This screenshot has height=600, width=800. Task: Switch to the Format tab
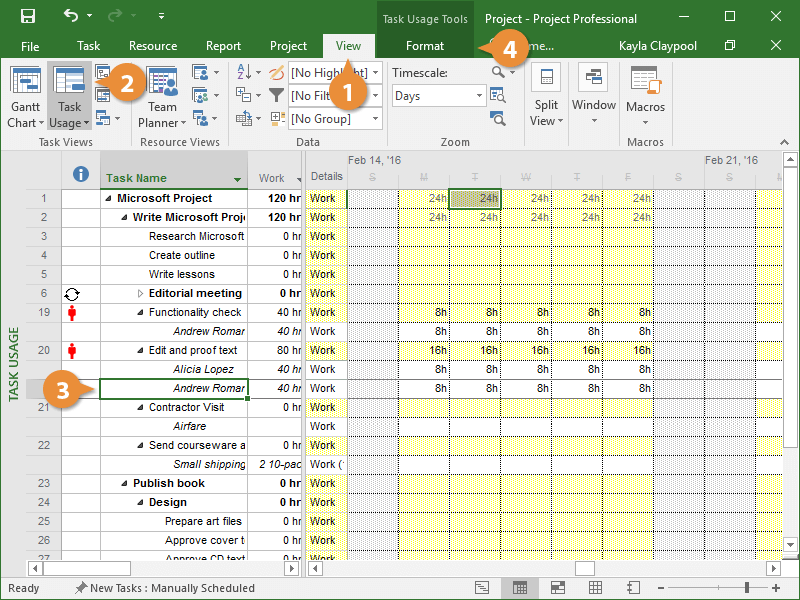pyautogui.click(x=425, y=46)
